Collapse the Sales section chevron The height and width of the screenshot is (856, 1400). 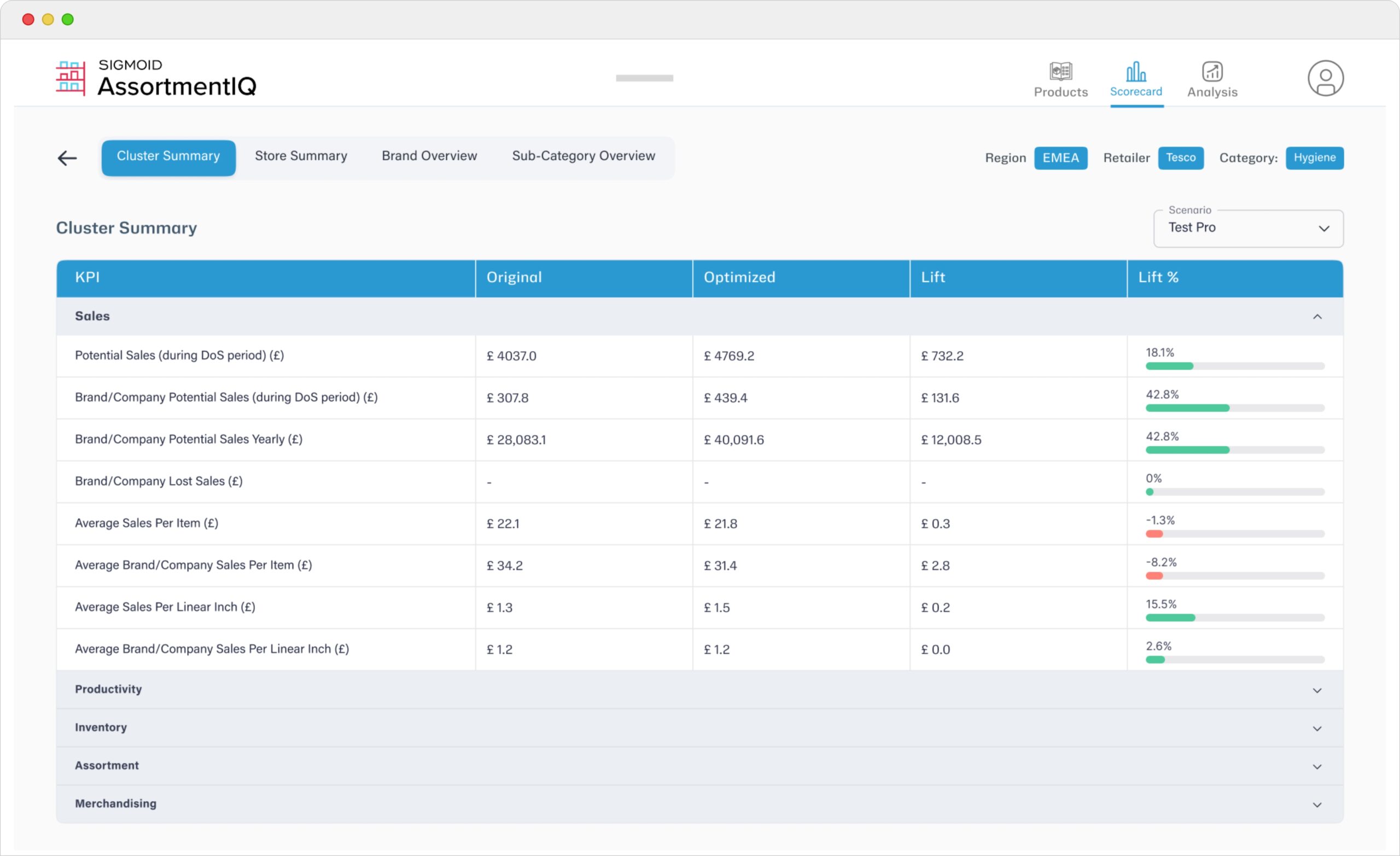[x=1317, y=317]
